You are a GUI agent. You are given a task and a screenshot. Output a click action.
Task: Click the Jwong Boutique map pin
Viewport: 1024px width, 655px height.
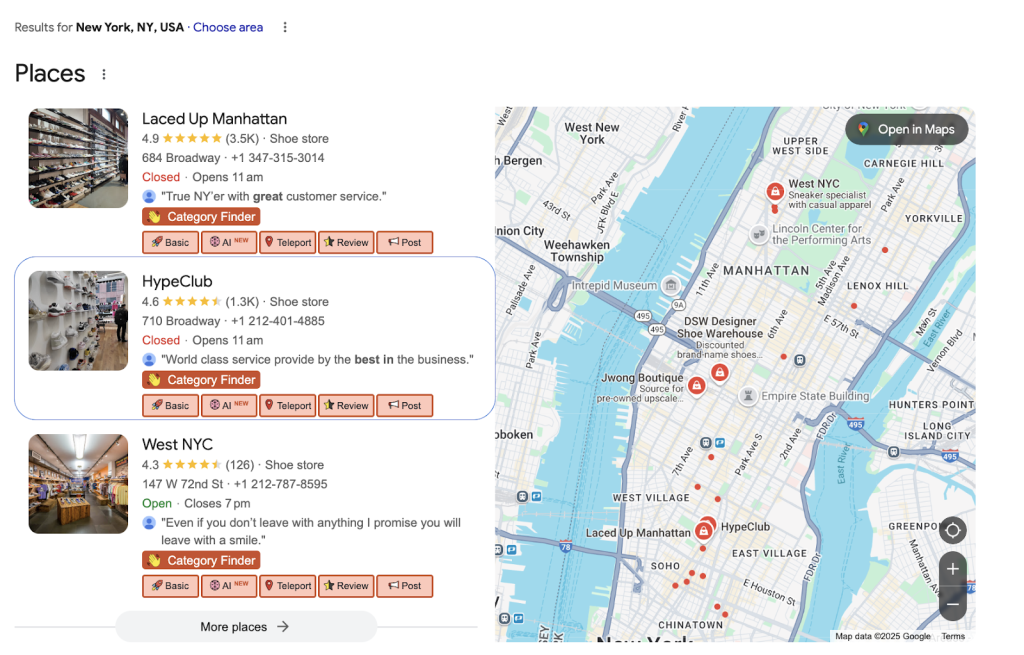coord(697,386)
